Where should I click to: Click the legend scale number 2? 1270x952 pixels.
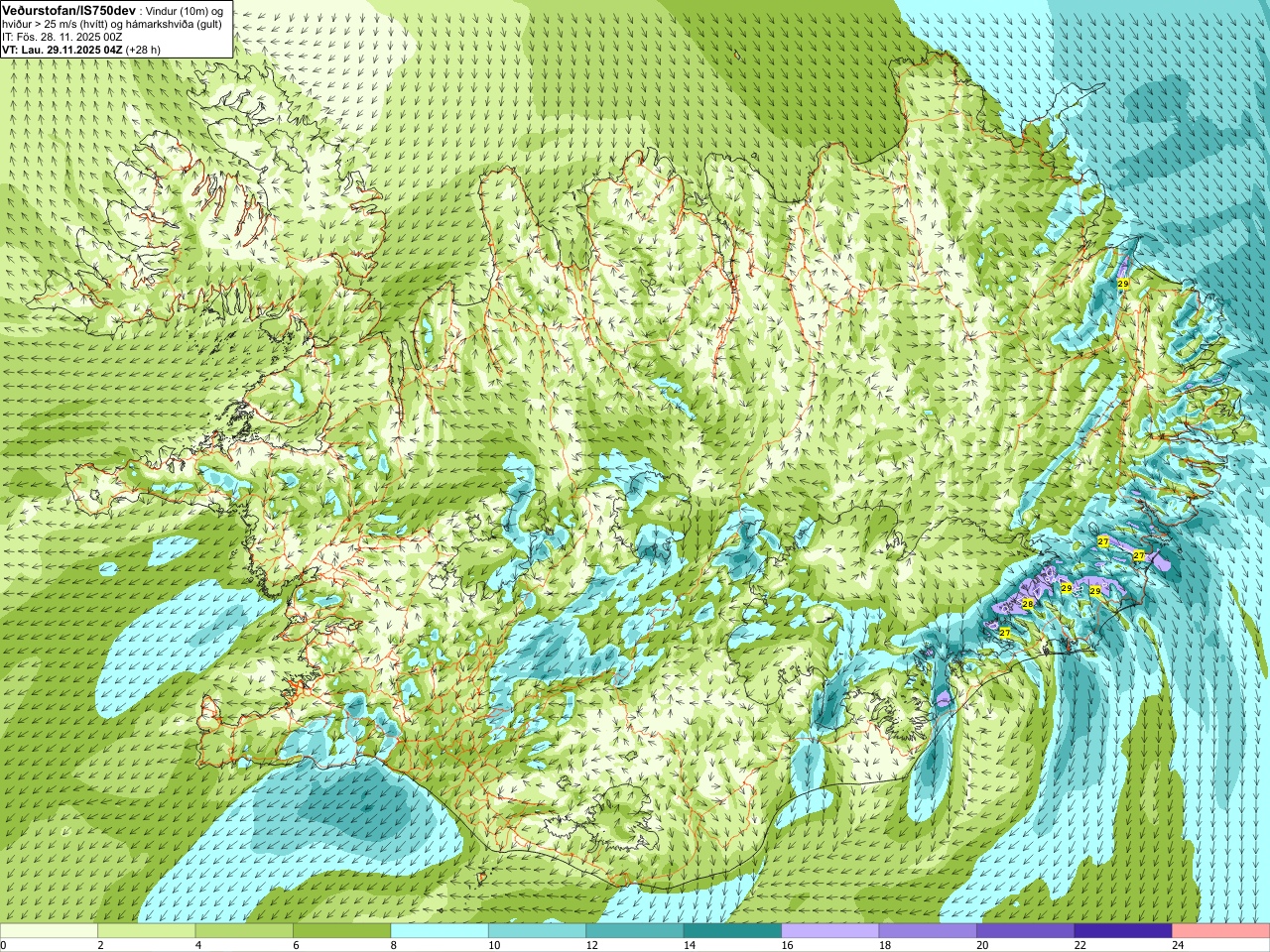pyautogui.click(x=100, y=945)
